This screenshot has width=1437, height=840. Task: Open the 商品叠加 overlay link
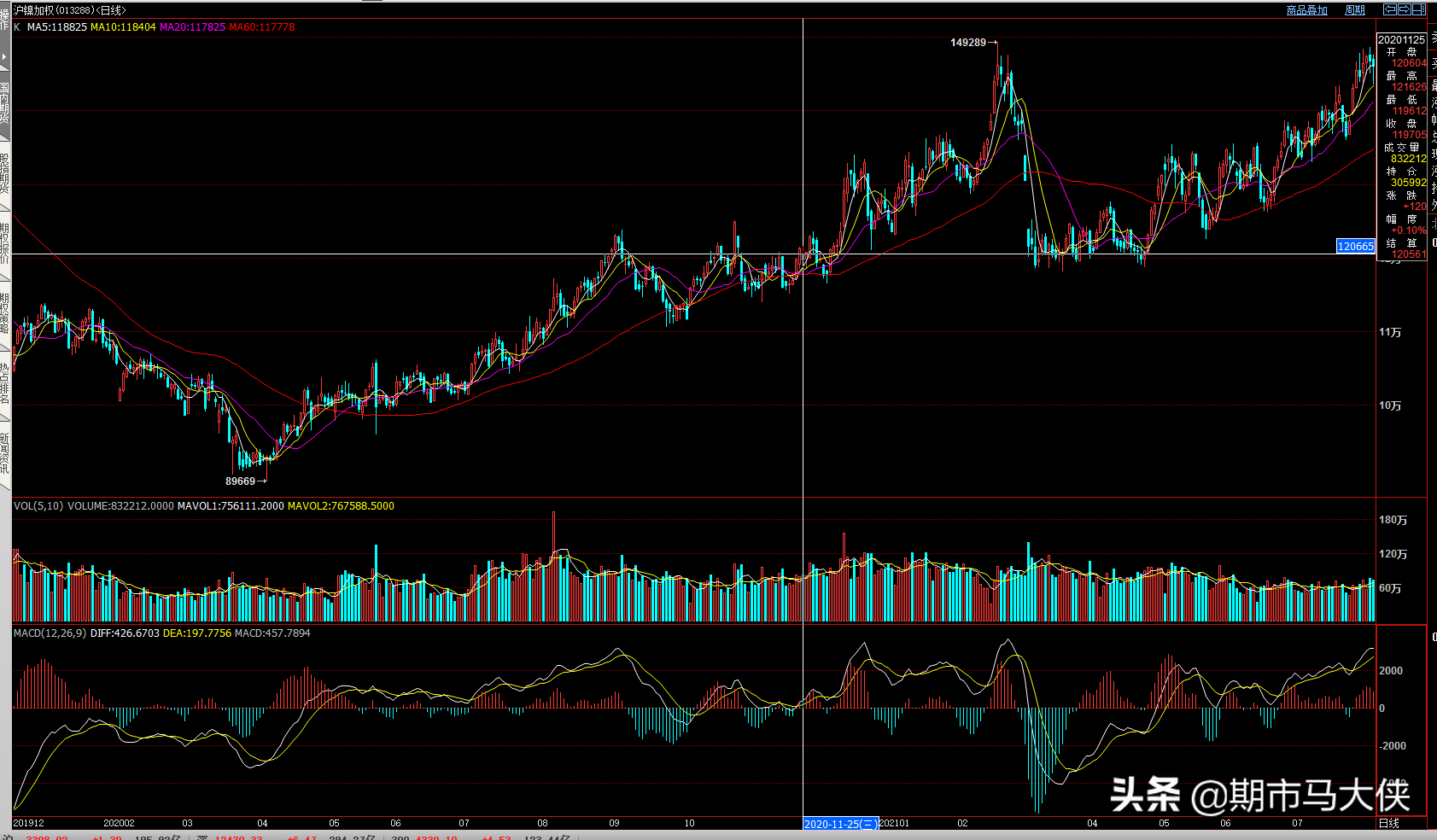1307,10
